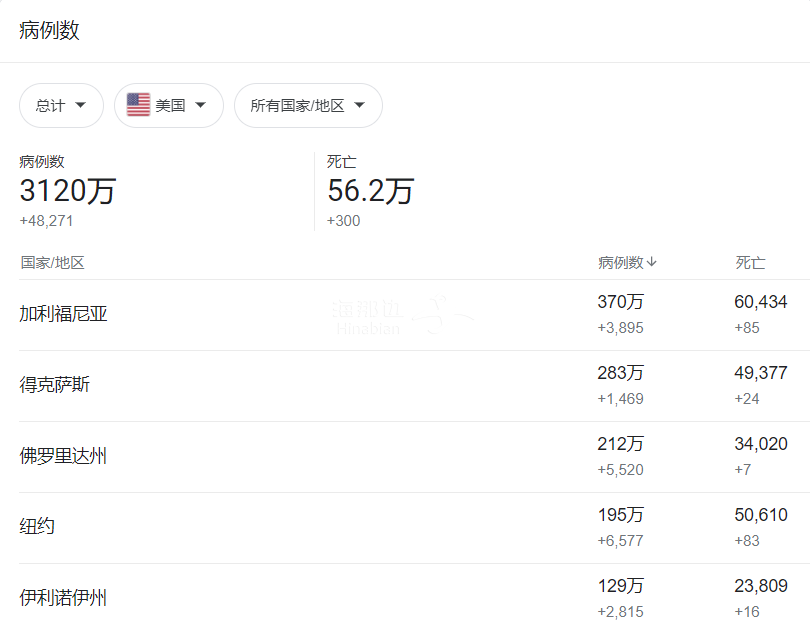Screen dimensions: 810x630
Task: Click the 纽约 region name
Action: coord(37,526)
